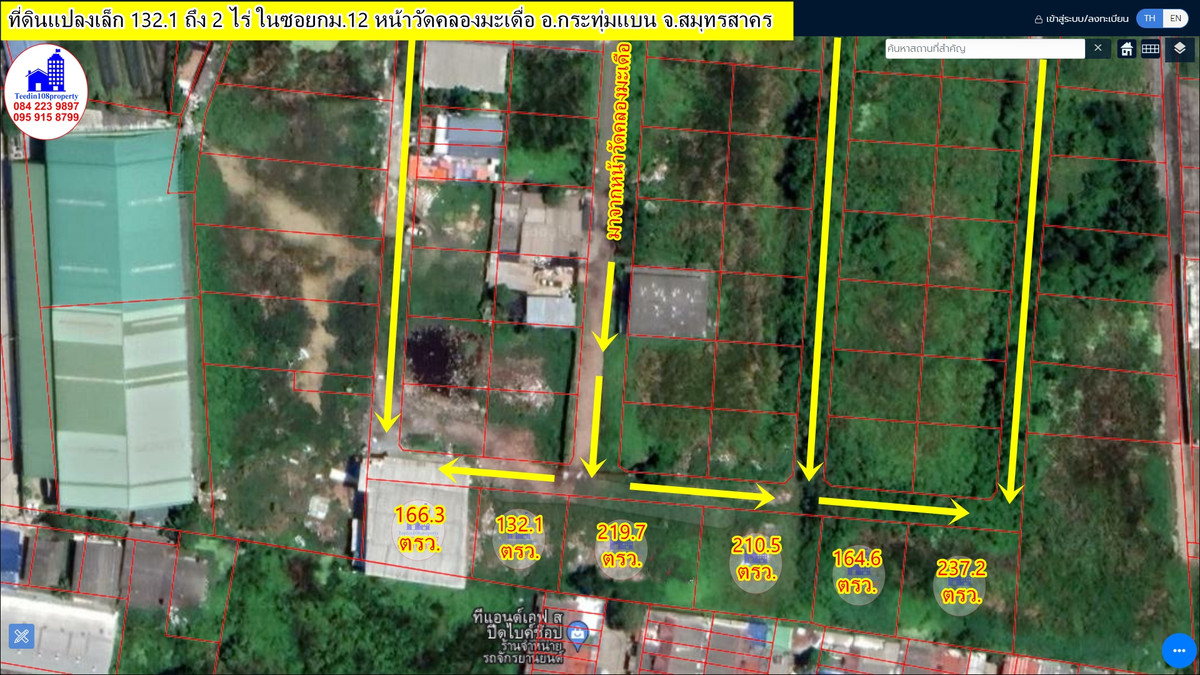Type in the important places search field
The width and height of the screenshot is (1200, 675).
(x=984, y=48)
